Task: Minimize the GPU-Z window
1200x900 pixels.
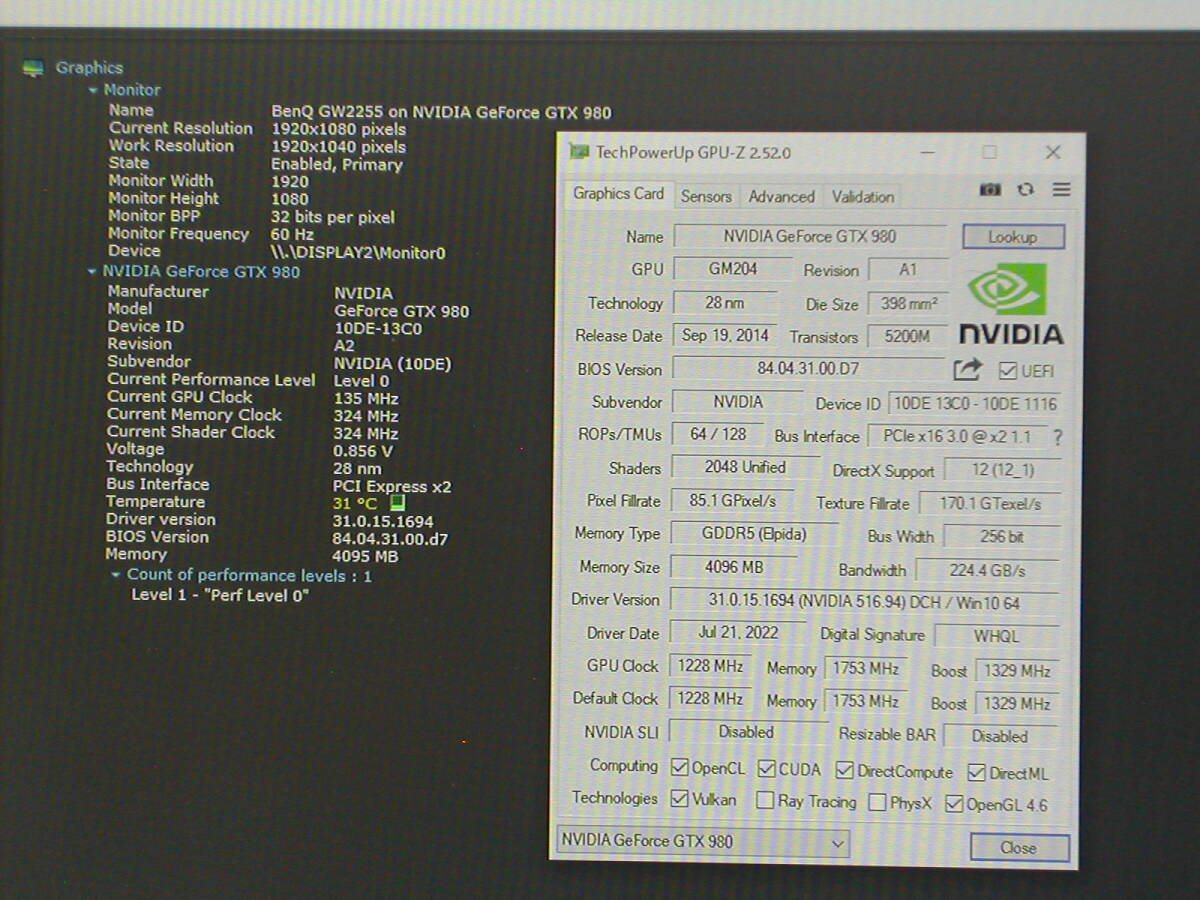Action: [x=928, y=153]
